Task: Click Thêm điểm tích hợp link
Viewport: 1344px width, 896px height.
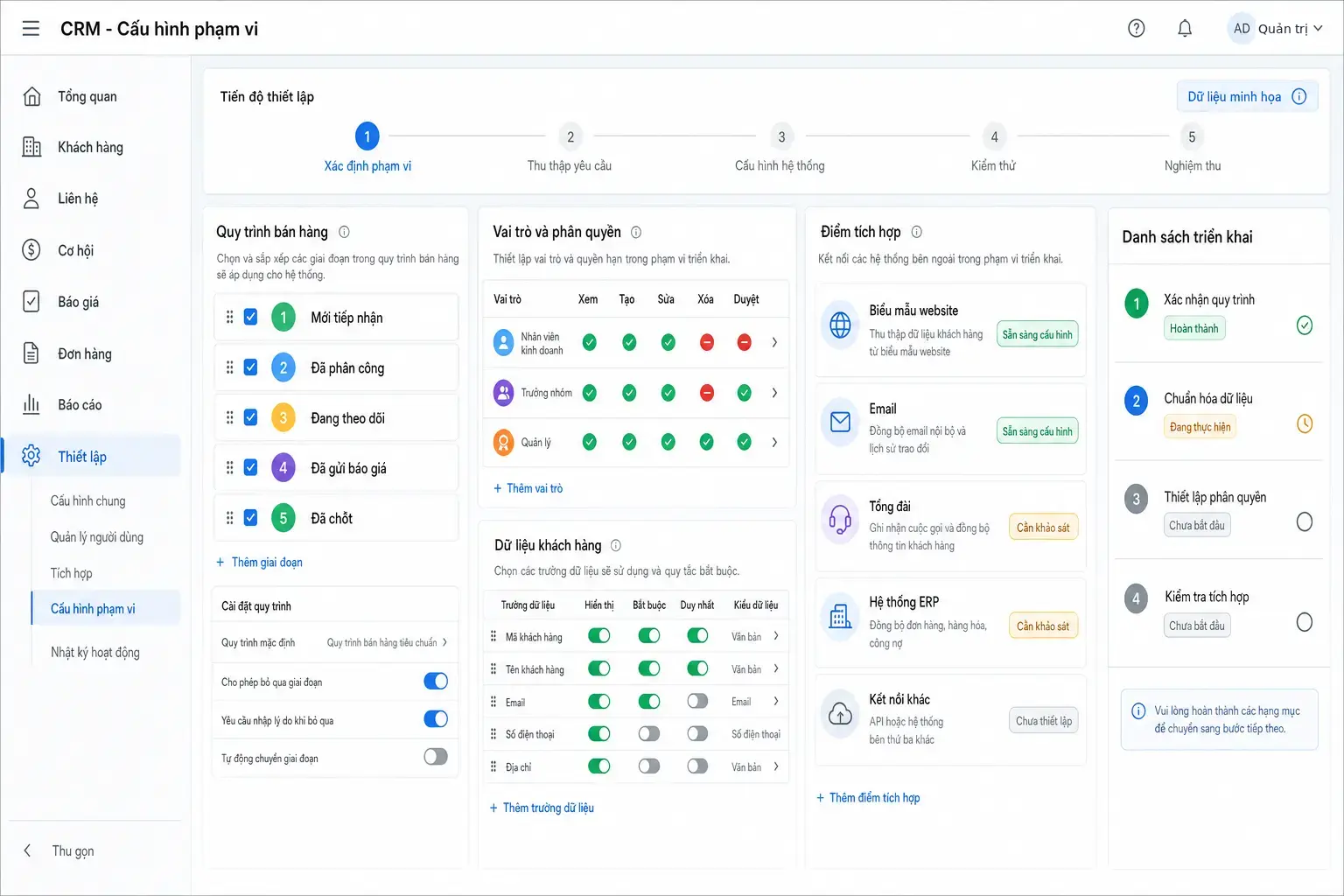Action: [868, 798]
